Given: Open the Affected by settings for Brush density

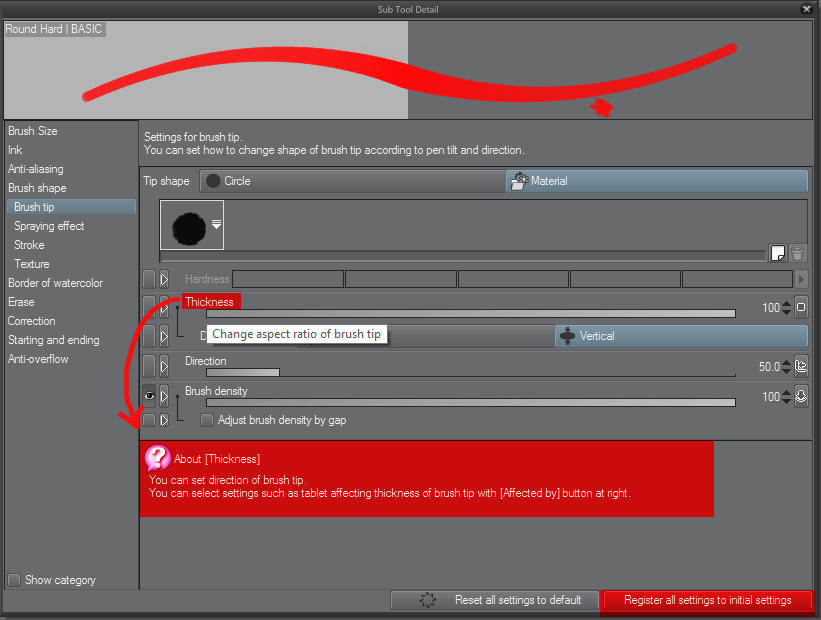Looking at the screenshot, I should tap(801, 397).
